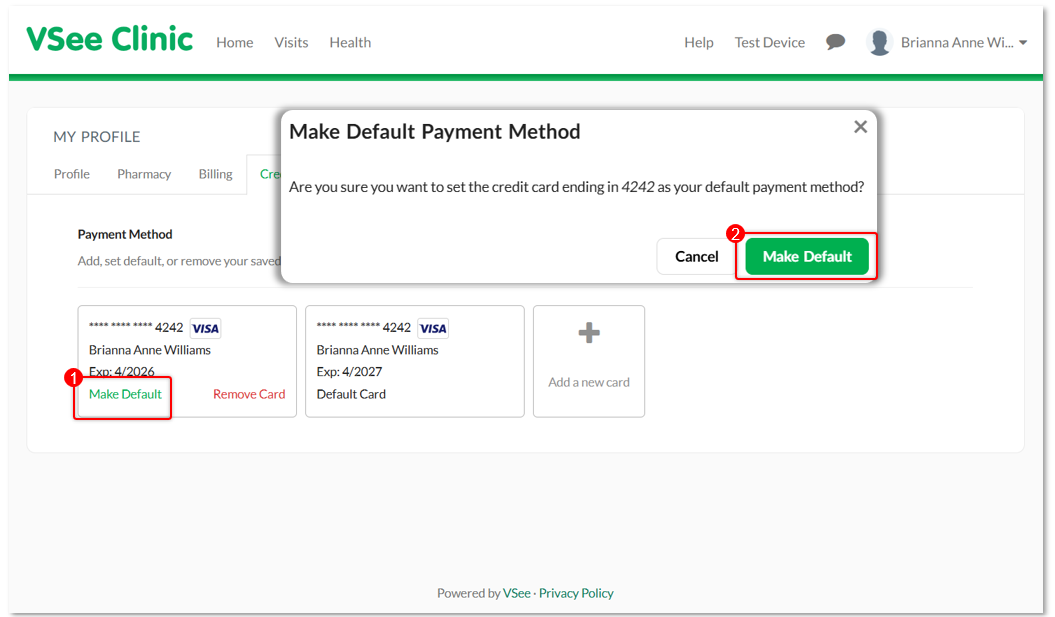
Task: Close the Make Default dialog with X
Action: click(x=860, y=127)
